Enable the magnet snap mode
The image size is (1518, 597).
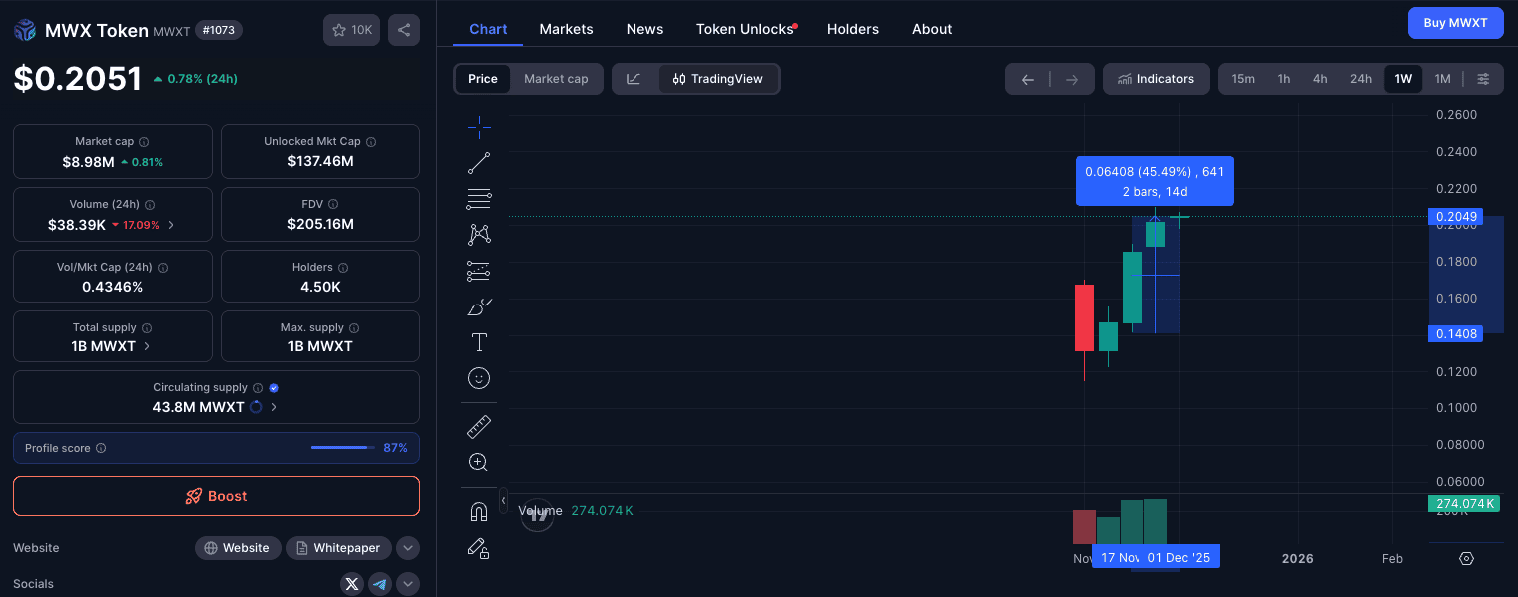479,512
